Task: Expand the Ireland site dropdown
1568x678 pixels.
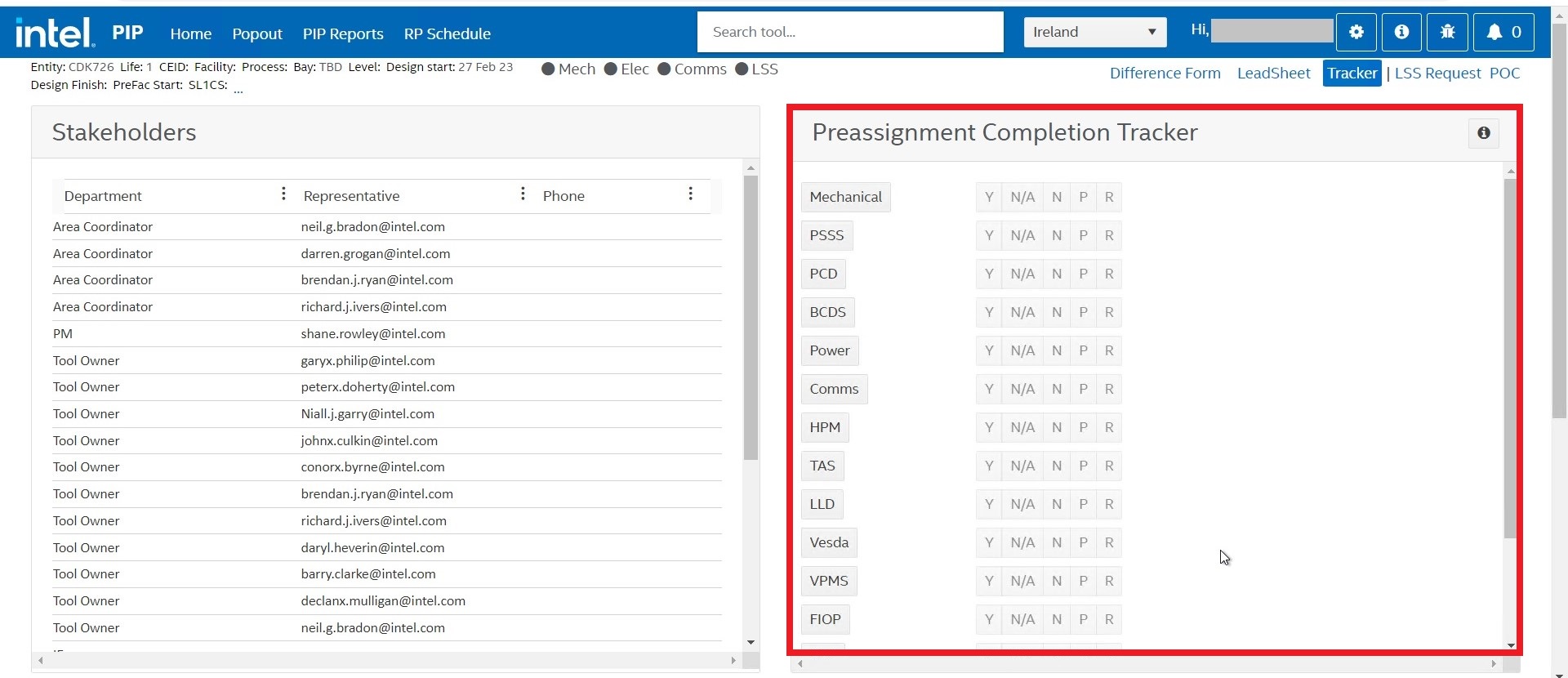Action: click(1094, 33)
